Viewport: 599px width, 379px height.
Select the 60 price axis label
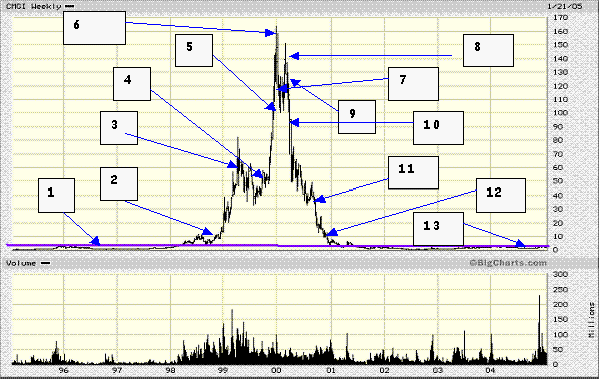[x=558, y=167]
